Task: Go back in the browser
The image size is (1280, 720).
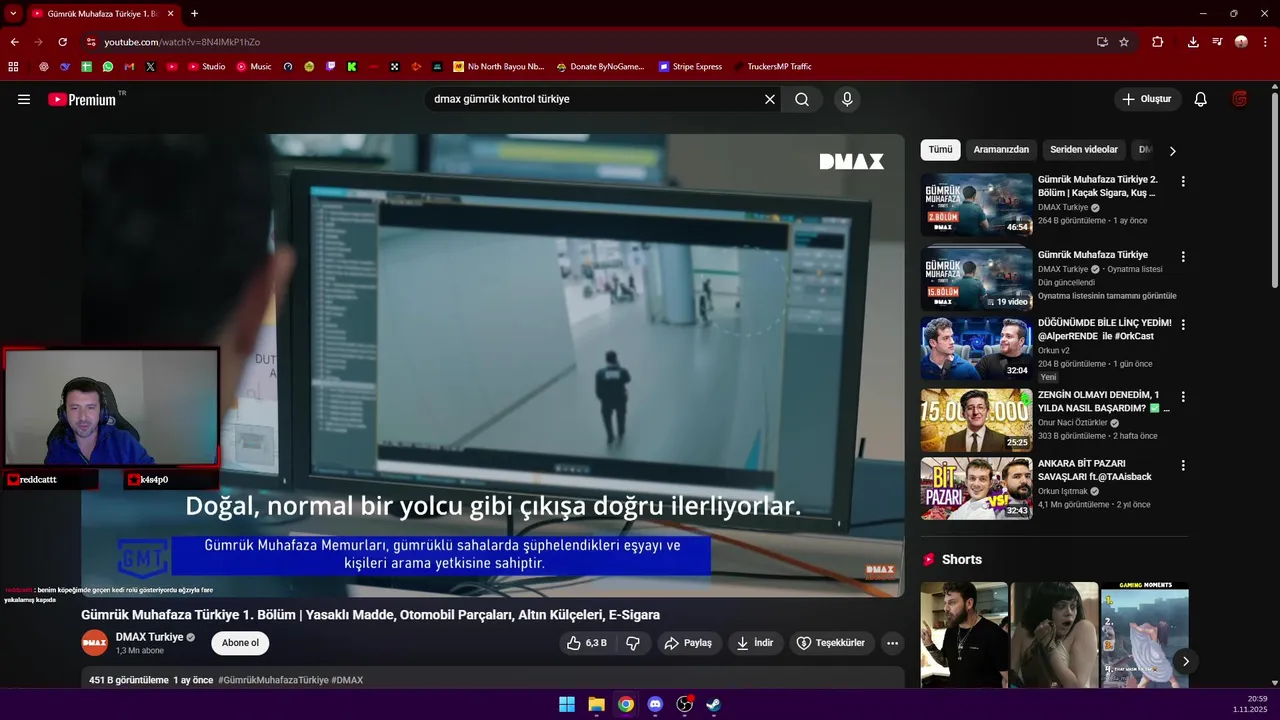Action: coord(14,42)
